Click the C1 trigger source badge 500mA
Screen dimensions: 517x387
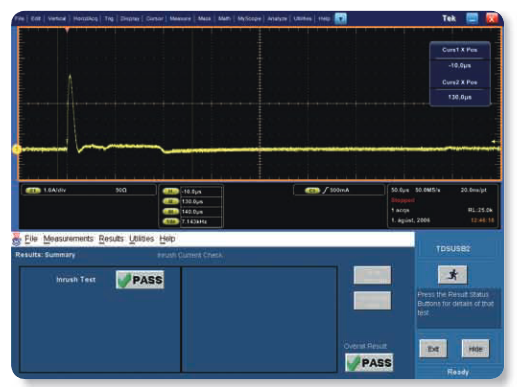click(312, 190)
